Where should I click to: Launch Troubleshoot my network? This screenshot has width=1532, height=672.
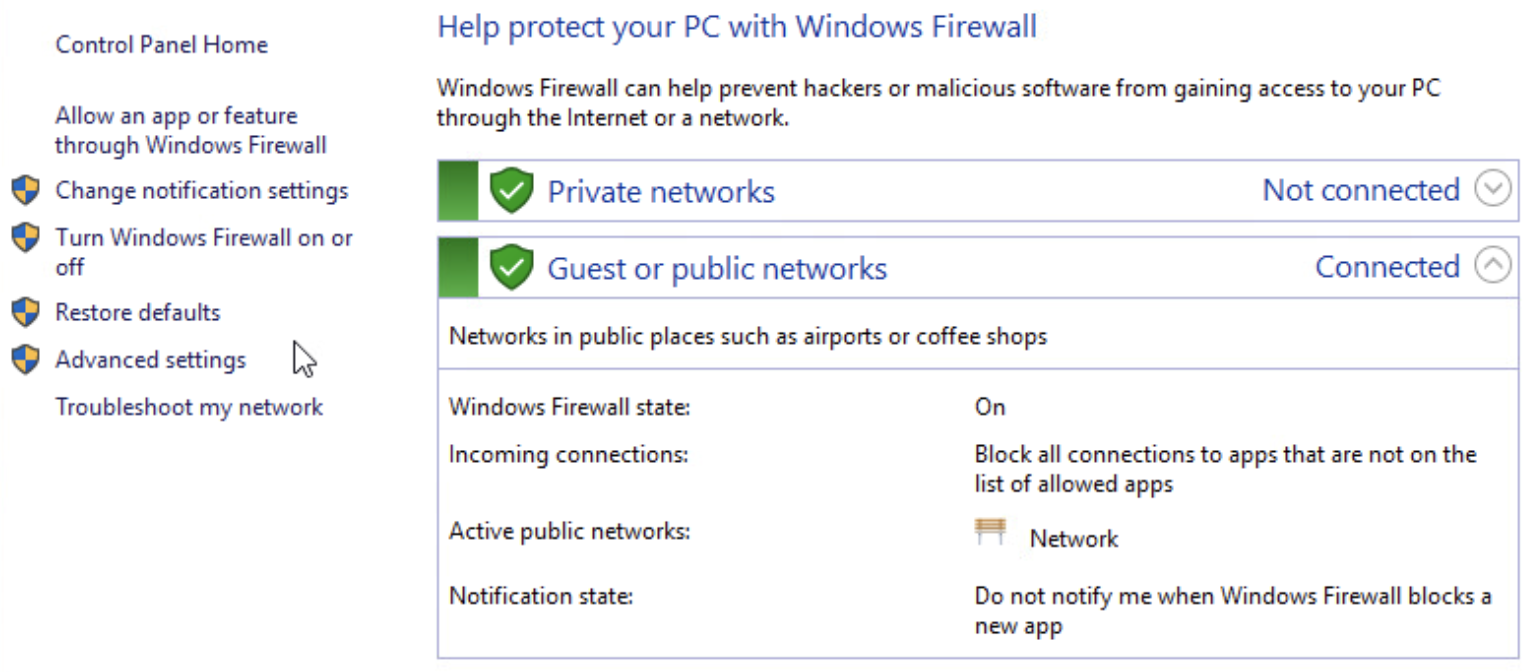pos(189,407)
